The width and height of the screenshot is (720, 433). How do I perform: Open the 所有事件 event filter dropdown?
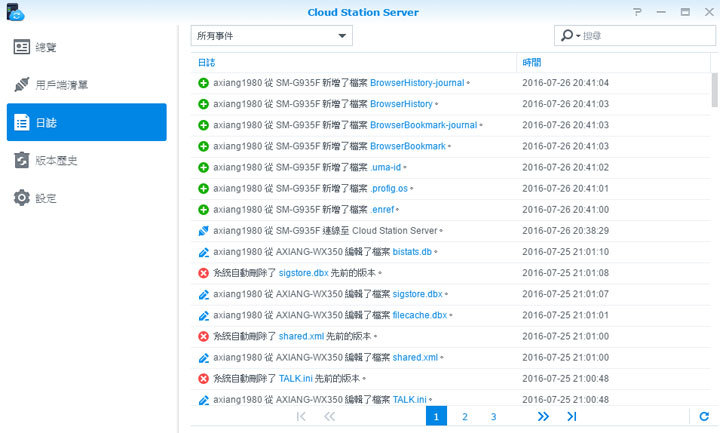[271, 35]
